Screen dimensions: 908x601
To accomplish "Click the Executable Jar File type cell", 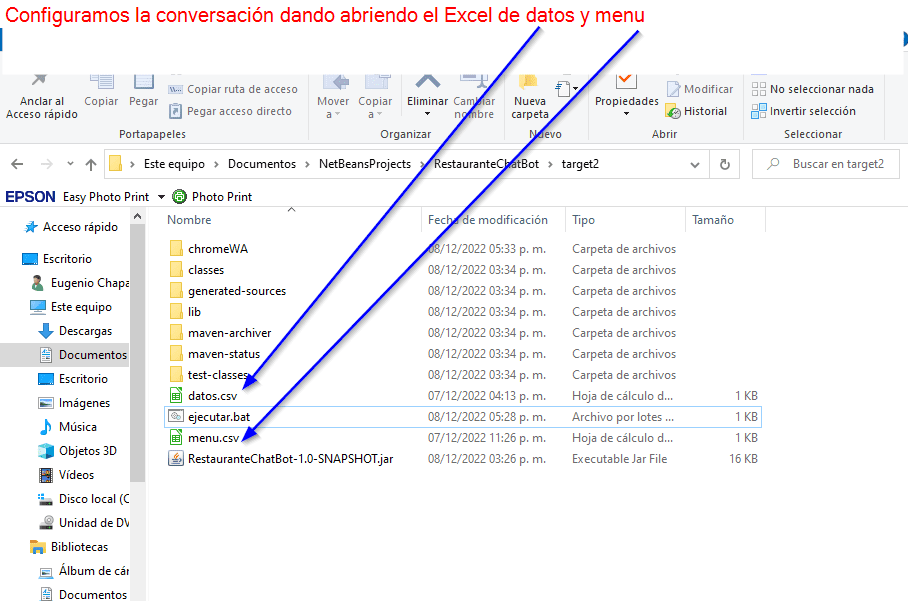I will tap(620, 459).
